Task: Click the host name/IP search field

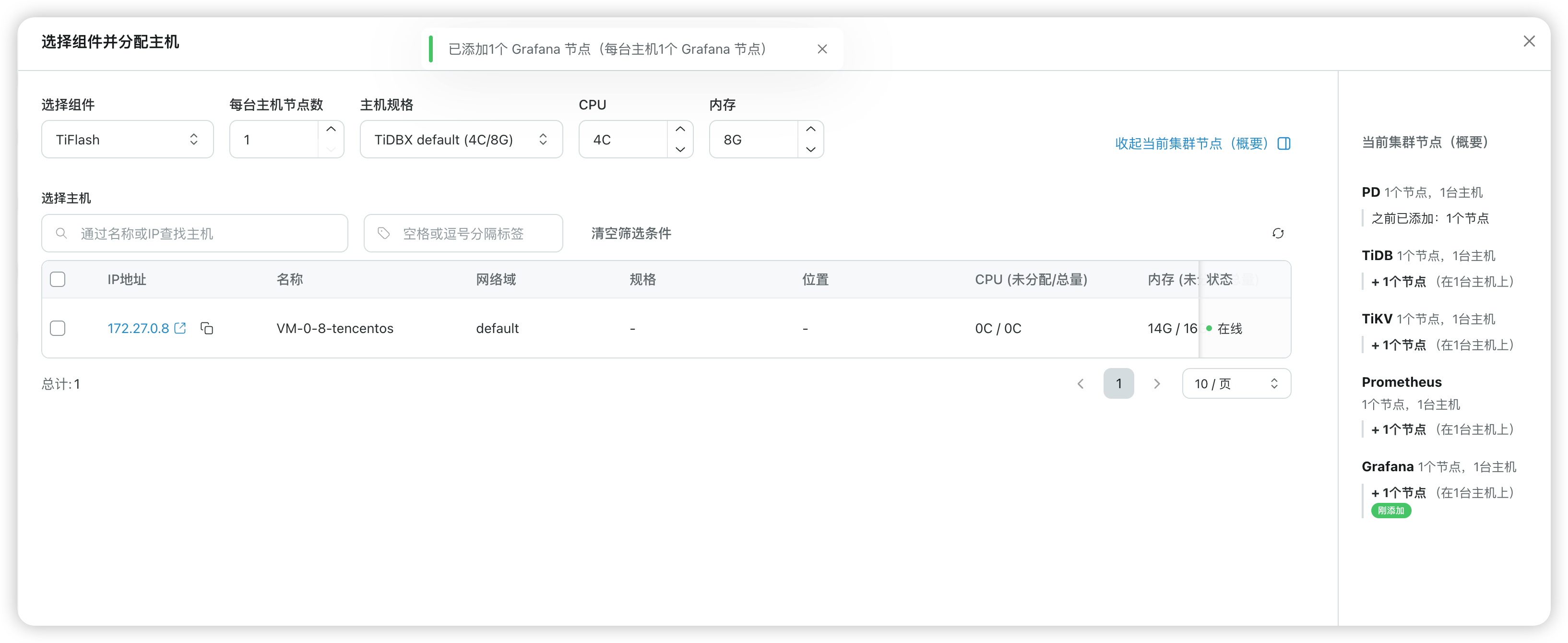Action: pyautogui.click(x=207, y=233)
